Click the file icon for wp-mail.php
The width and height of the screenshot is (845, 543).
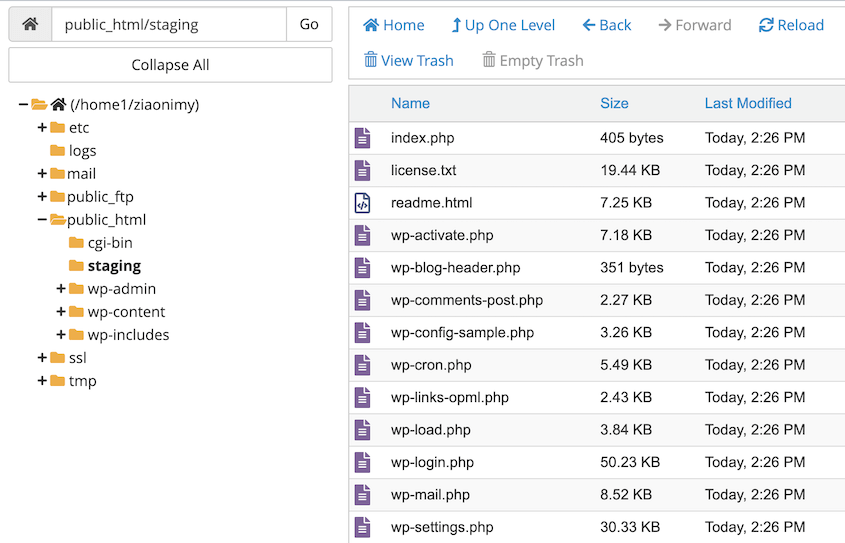[363, 495]
